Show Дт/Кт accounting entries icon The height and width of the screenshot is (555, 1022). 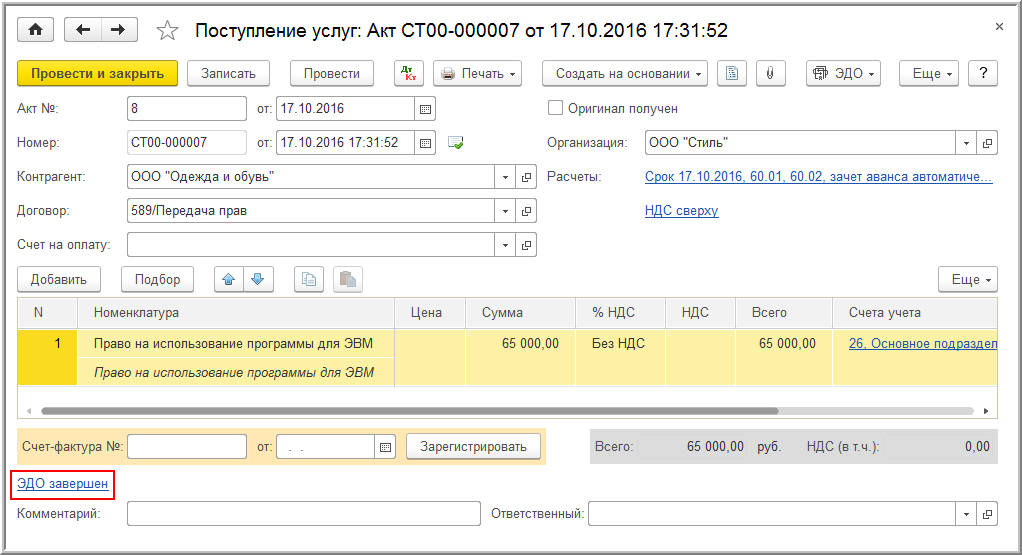coord(409,73)
